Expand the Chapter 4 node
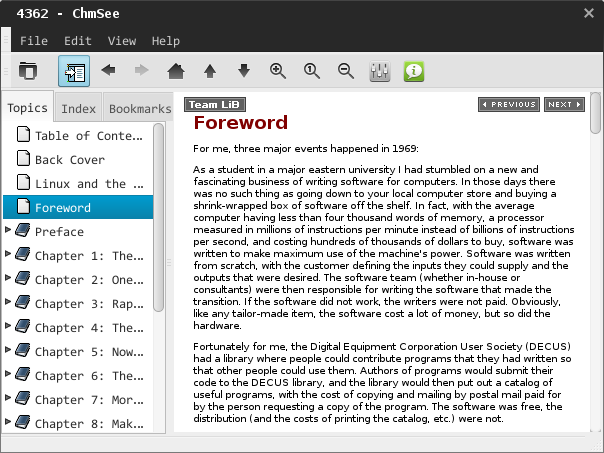This screenshot has width=604, height=453. (x=8, y=326)
